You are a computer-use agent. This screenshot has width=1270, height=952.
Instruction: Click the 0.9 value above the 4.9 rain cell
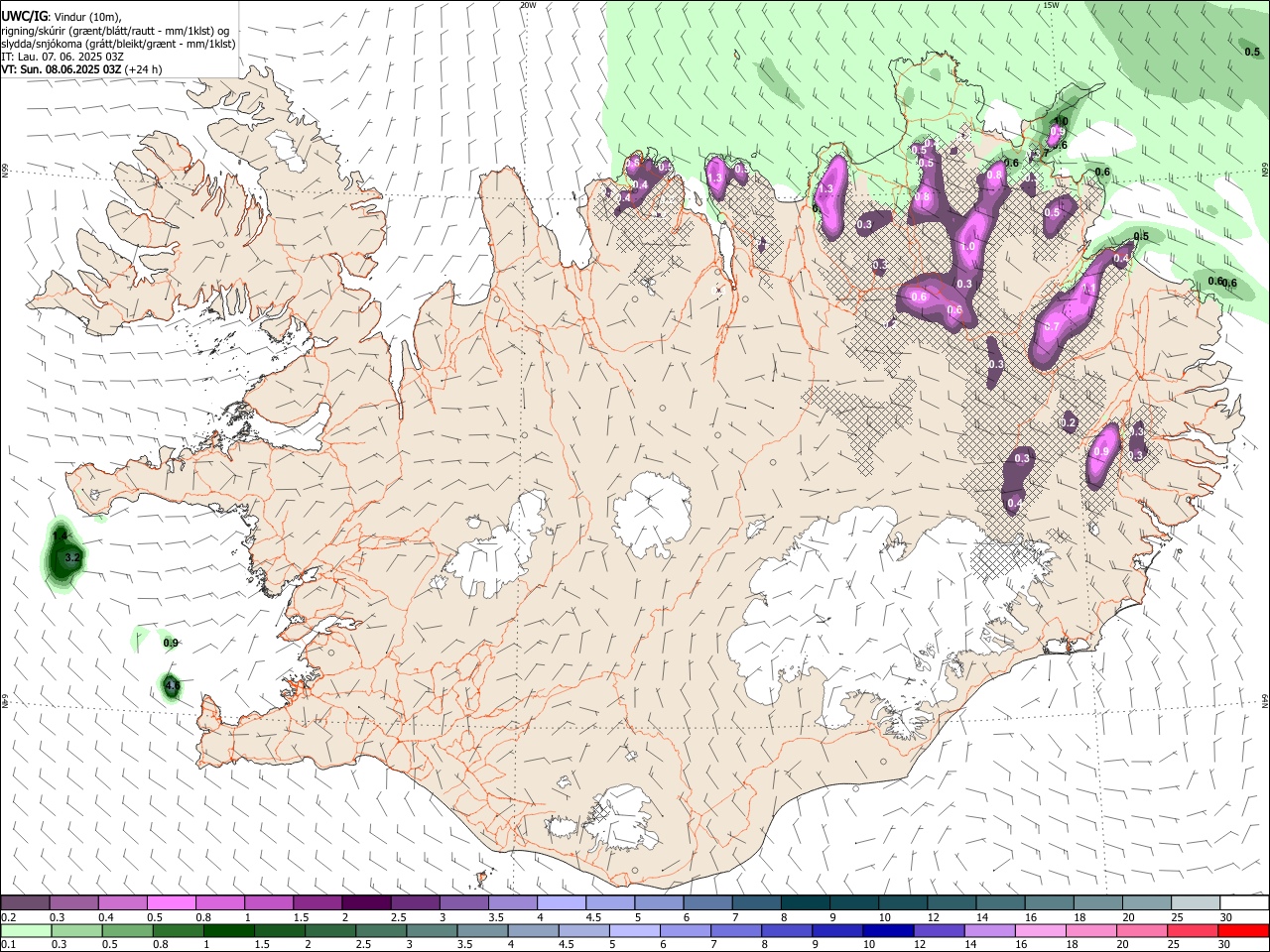pos(171,643)
